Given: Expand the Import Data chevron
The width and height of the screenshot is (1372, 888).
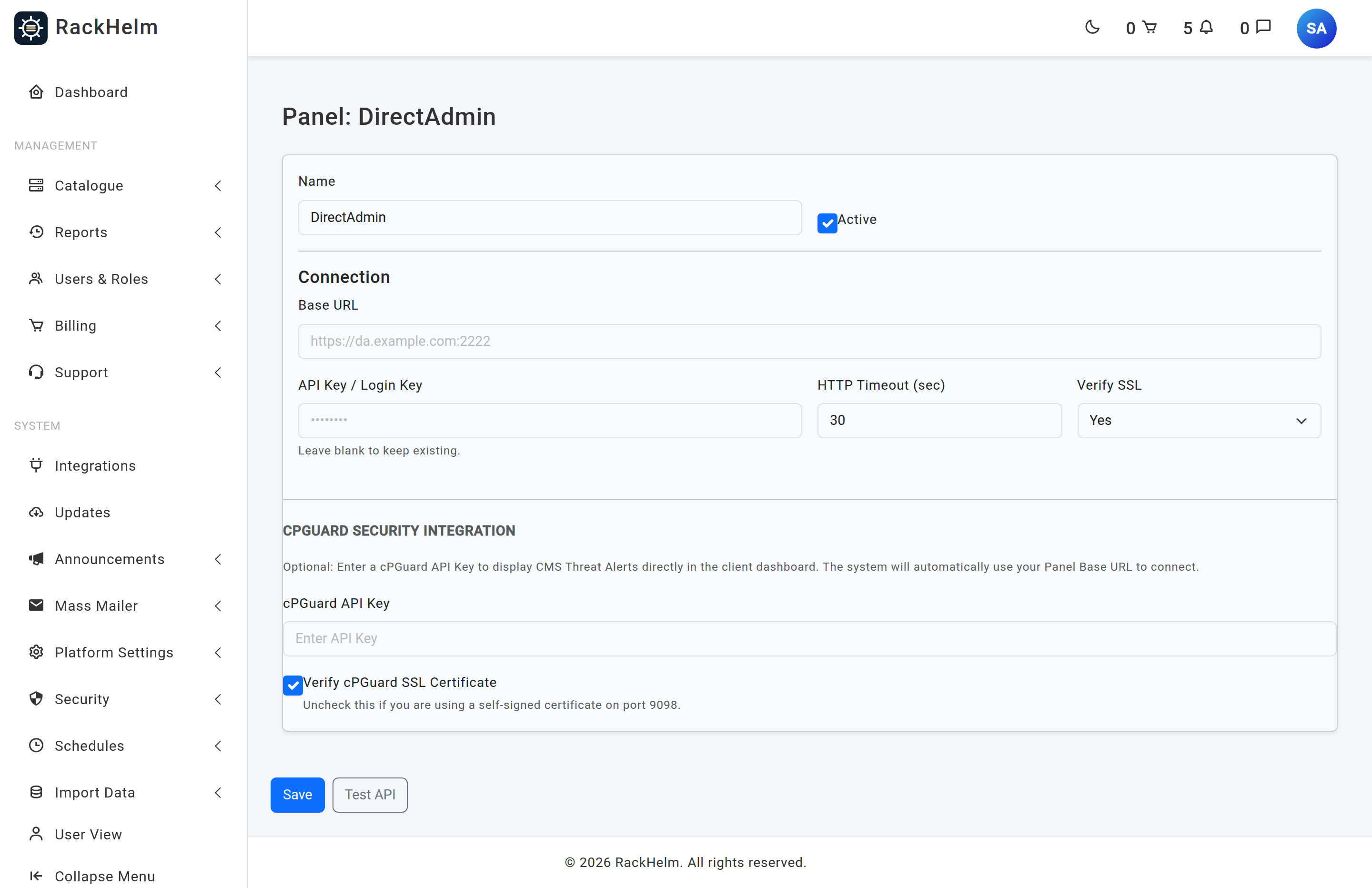Looking at the screenshot, I should pyautogui.click(x=218, y=793).
